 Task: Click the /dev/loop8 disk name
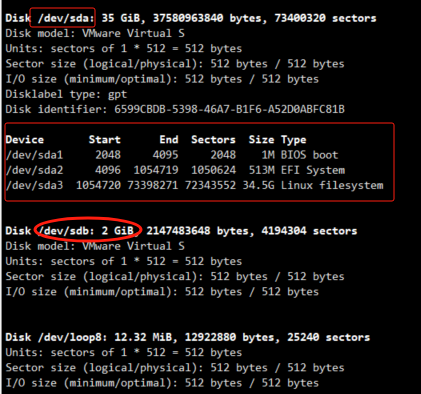point(72,337)
